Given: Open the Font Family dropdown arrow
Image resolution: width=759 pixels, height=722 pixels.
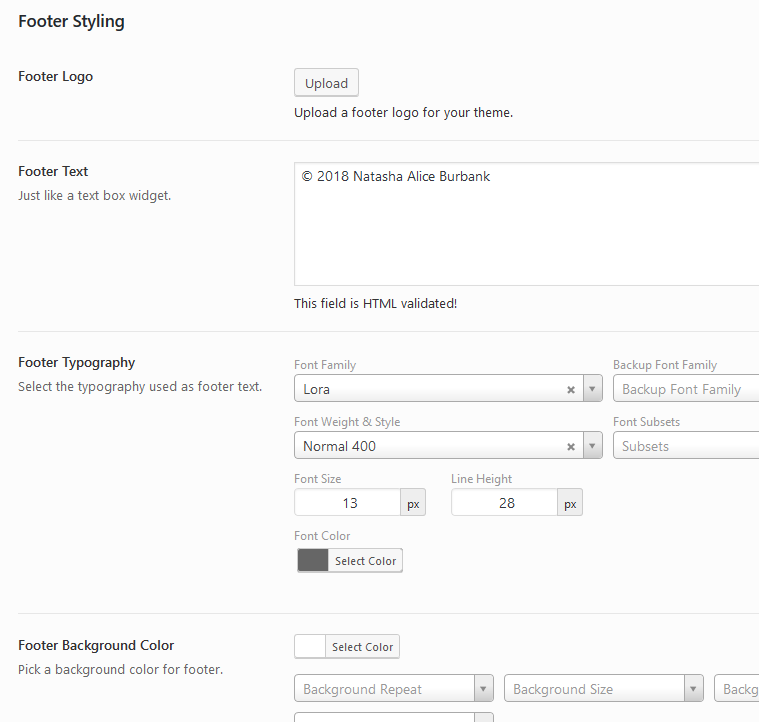Looking at the screenshot, I should click(x=593, y=390).
